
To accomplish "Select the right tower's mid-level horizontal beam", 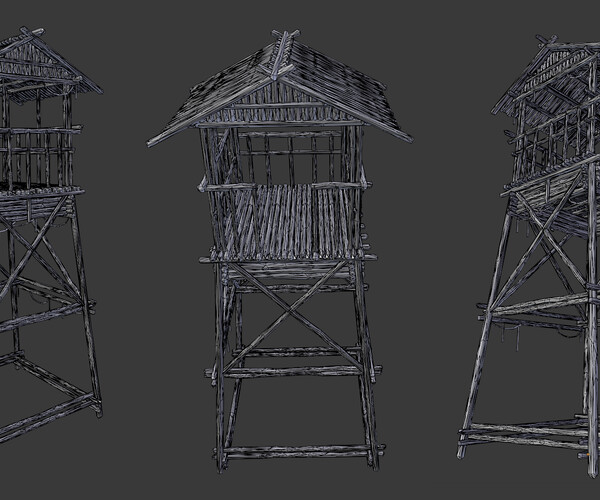I will [x=536, y=306].
